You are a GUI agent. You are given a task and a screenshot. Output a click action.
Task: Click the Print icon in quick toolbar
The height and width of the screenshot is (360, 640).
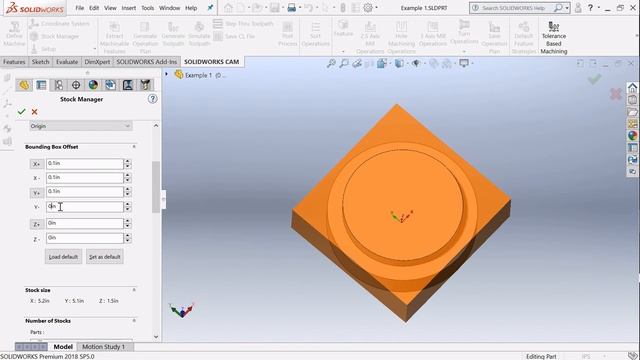tap(291, 8)
